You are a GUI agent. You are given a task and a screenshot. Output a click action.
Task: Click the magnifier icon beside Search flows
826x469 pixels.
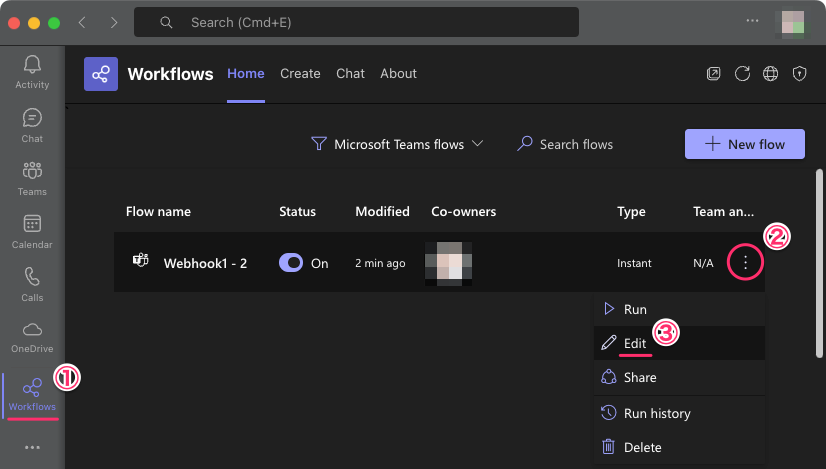[524, 143]
